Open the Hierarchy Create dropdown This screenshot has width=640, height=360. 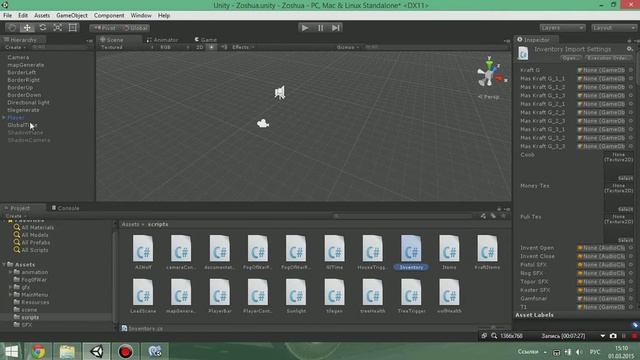[15, 47]
